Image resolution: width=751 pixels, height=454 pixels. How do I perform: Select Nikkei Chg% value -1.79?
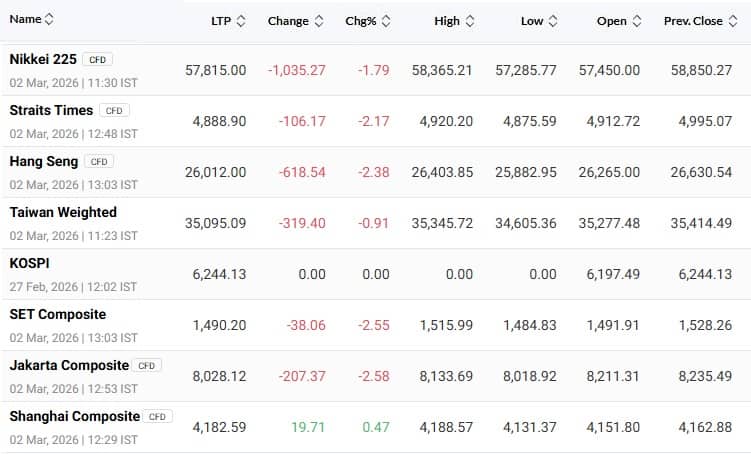[374, 70]
